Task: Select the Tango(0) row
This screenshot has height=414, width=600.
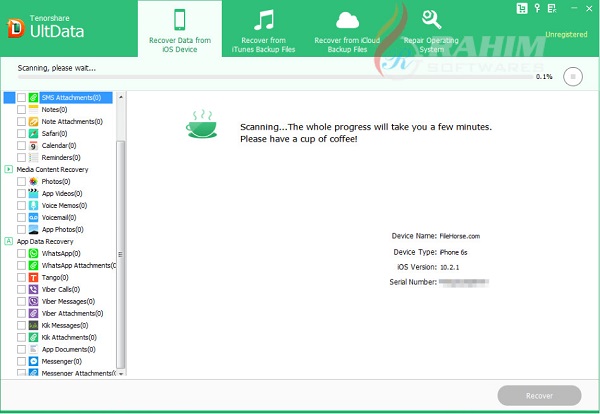Action: 55,277
